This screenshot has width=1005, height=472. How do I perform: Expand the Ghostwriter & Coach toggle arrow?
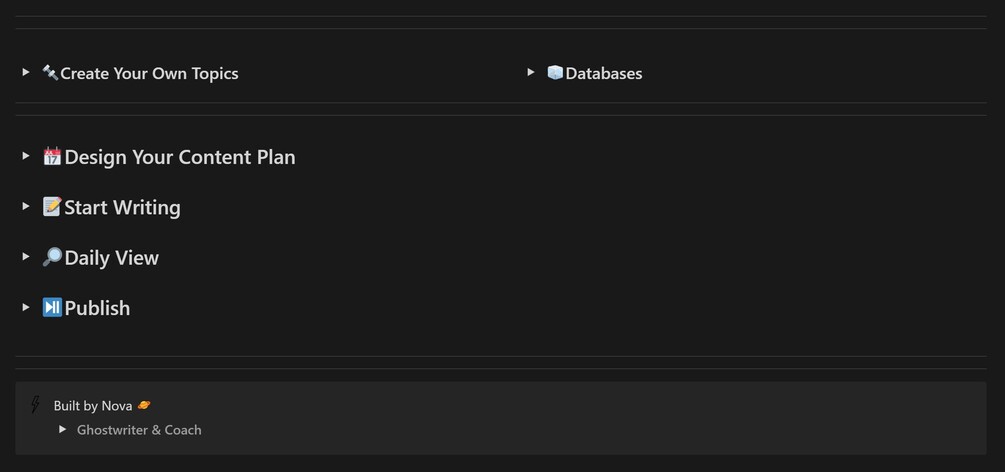pos(63,429)
